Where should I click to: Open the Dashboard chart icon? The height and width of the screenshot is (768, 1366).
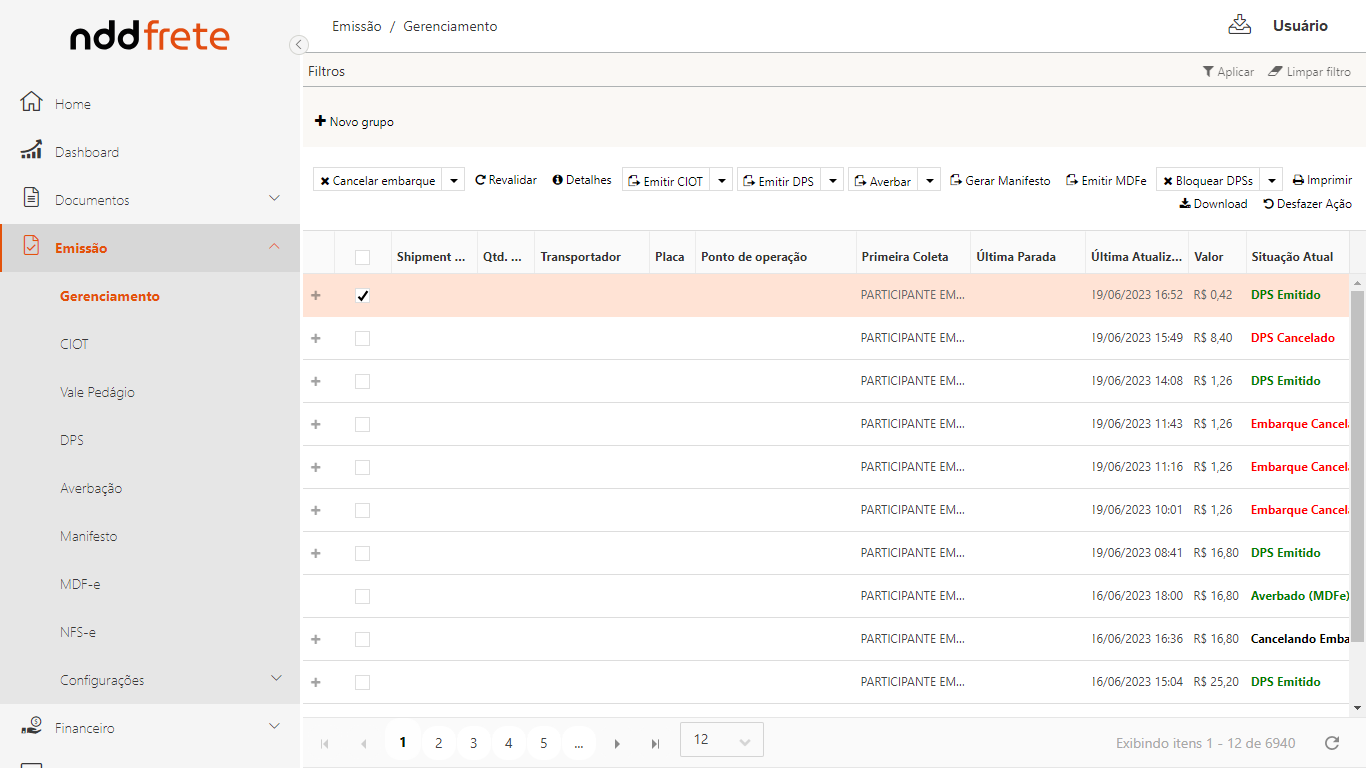point(32,151)
